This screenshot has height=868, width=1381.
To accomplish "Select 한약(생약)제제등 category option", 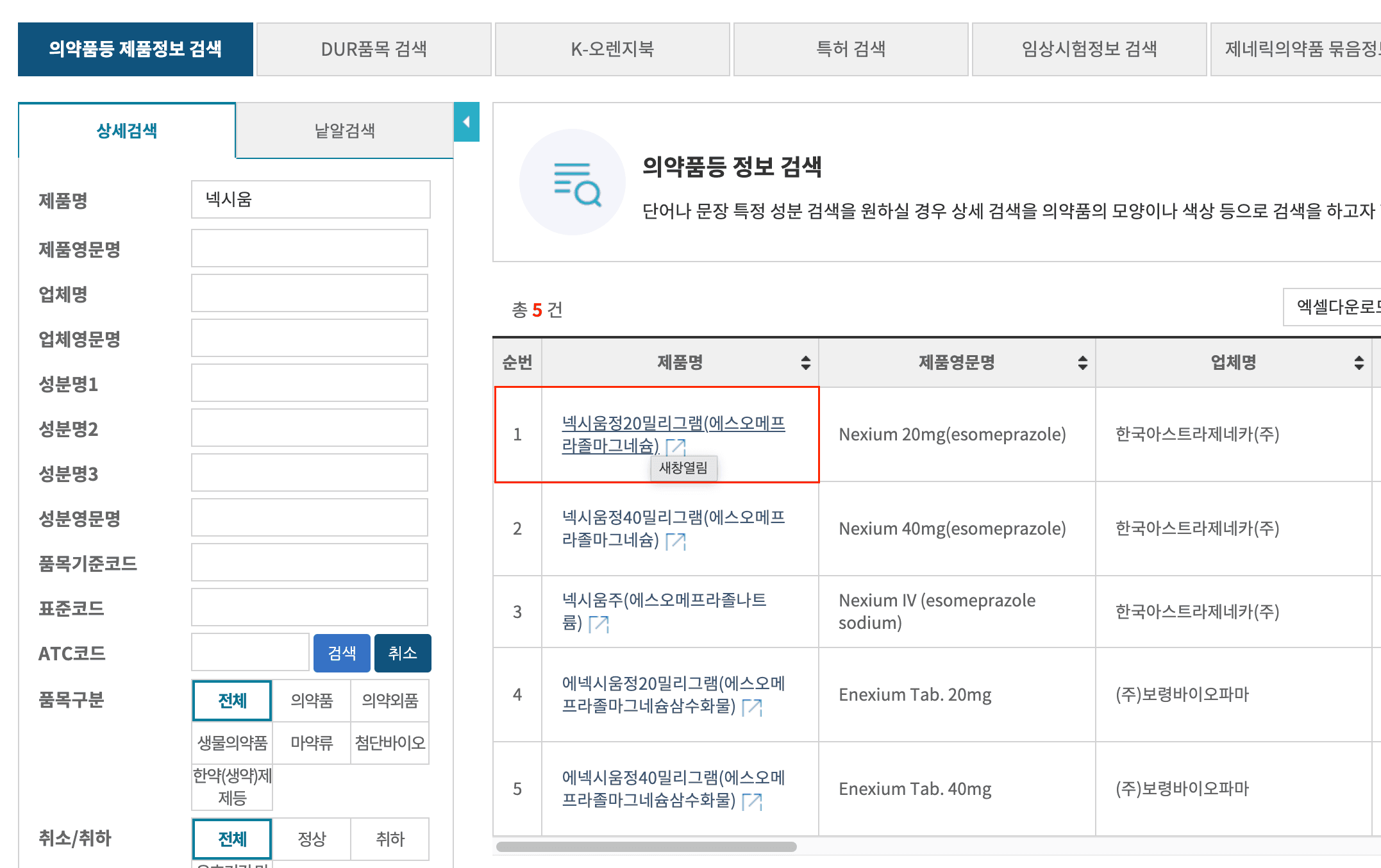I will 232,787.
